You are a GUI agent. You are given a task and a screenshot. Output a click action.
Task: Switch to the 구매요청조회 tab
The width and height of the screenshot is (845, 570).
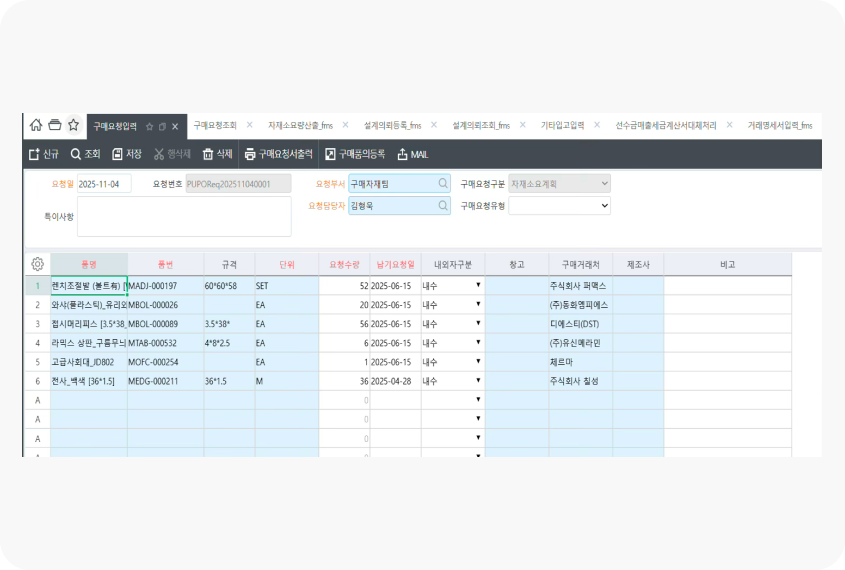pos(214,126)
